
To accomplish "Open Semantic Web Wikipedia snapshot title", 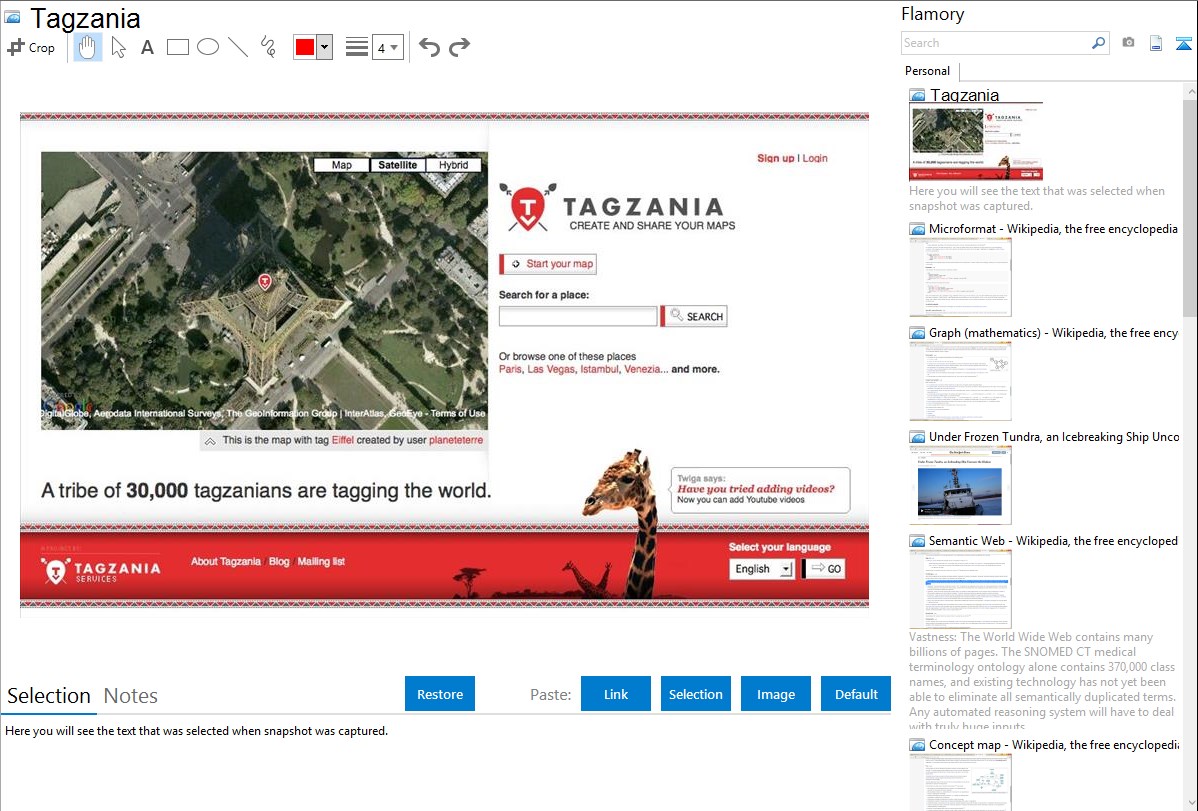I will pyautogui.click(x=1053, y=540).
